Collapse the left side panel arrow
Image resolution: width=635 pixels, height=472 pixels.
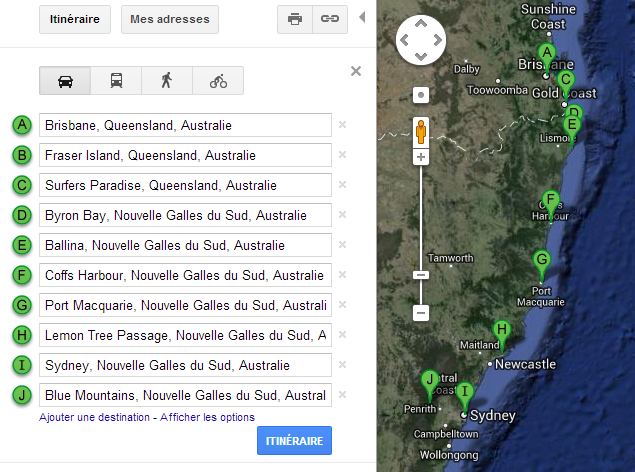coord(362,18)
